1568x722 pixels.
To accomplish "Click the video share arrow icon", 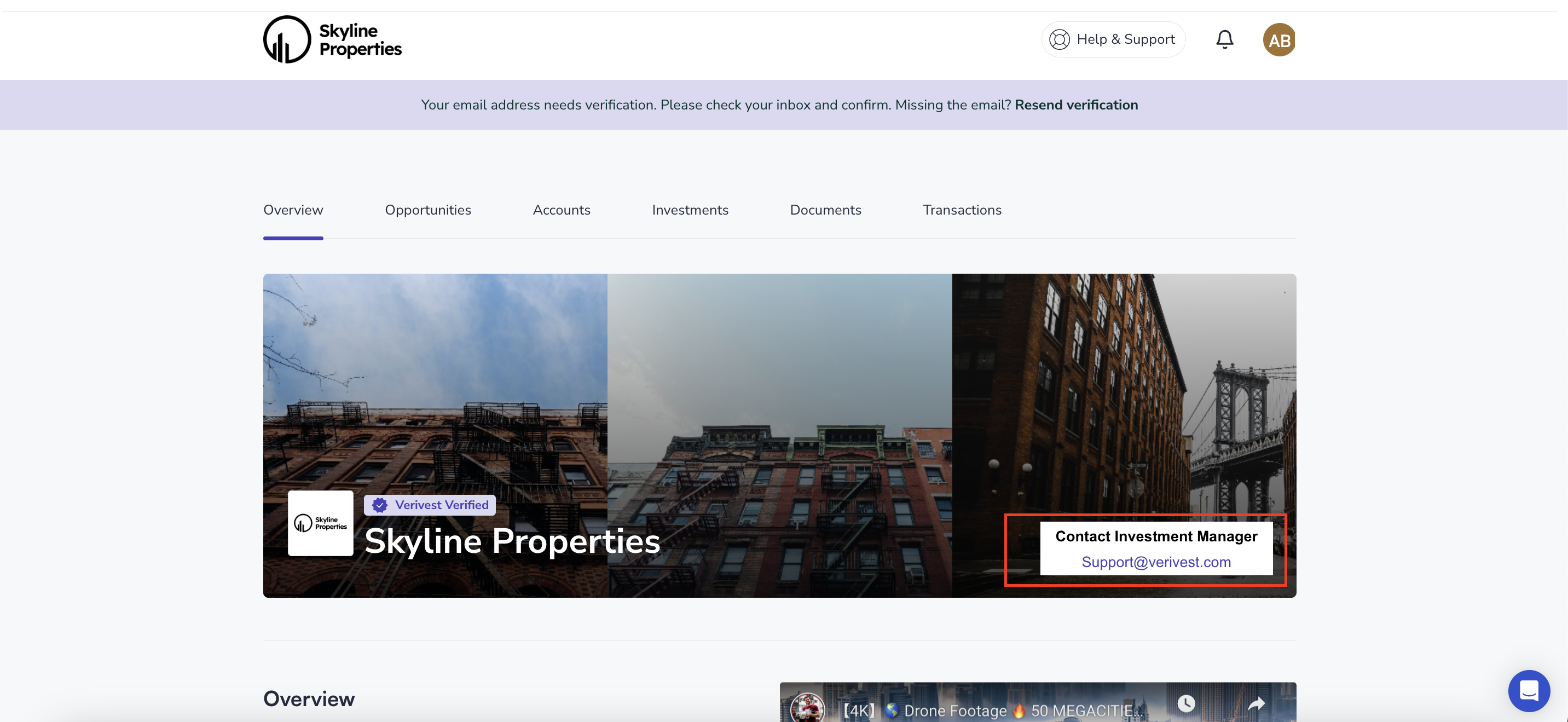I will coord(1255,704).
